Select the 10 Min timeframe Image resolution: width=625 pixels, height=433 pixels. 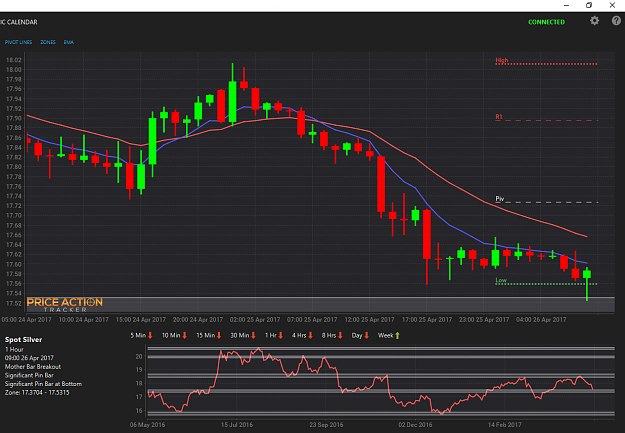click(x=171, y=335)
